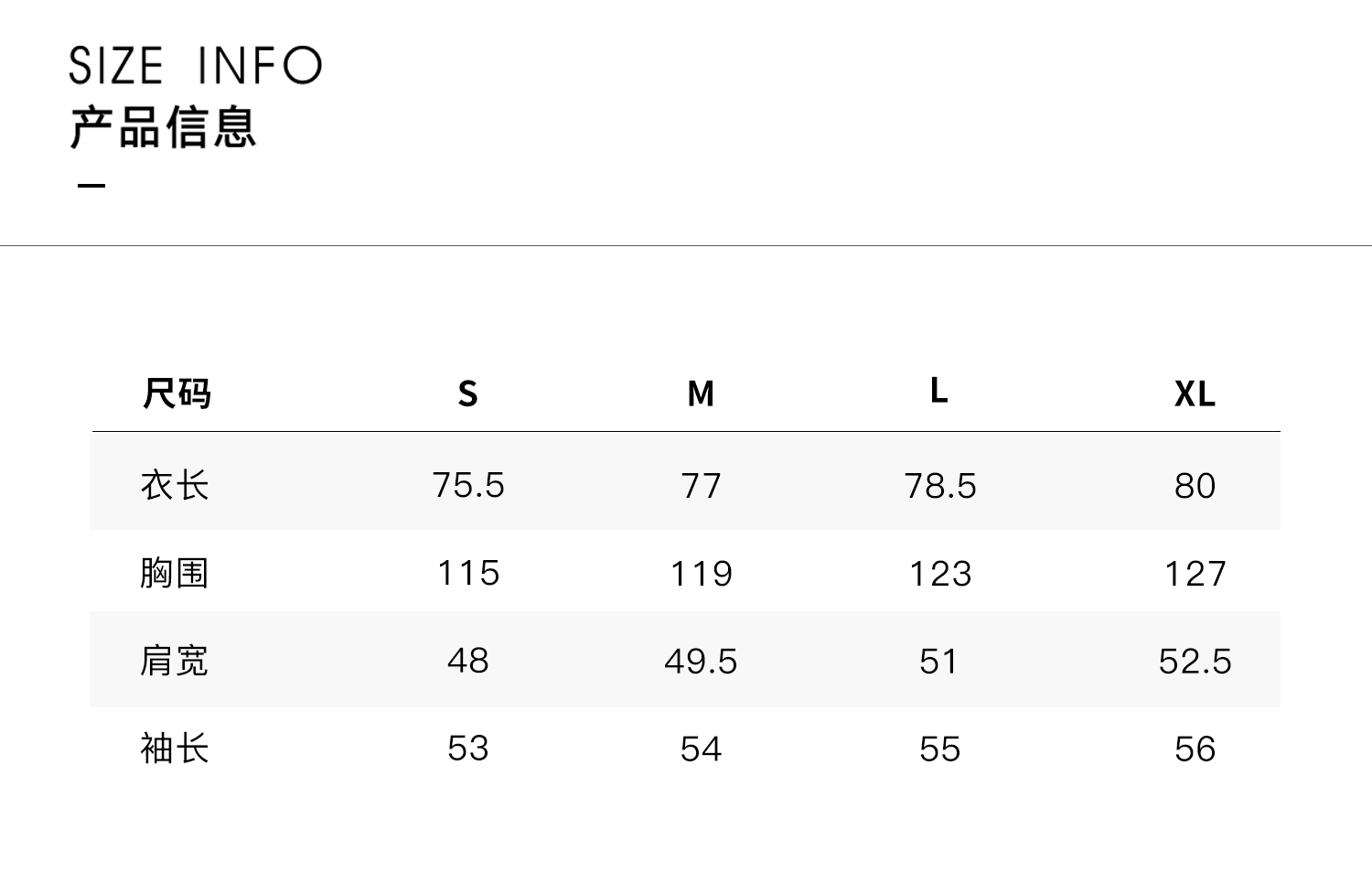The height and width of the screenshot is (873, 1372).
Task: Select the S size column header
Action: tap(467, 393)
